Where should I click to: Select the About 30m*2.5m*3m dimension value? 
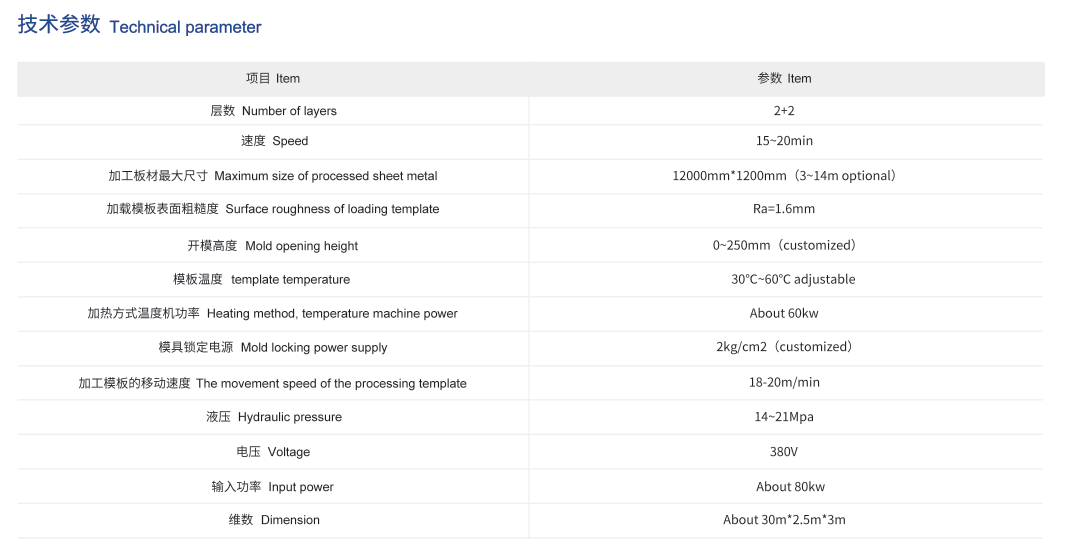pos(784,520)
